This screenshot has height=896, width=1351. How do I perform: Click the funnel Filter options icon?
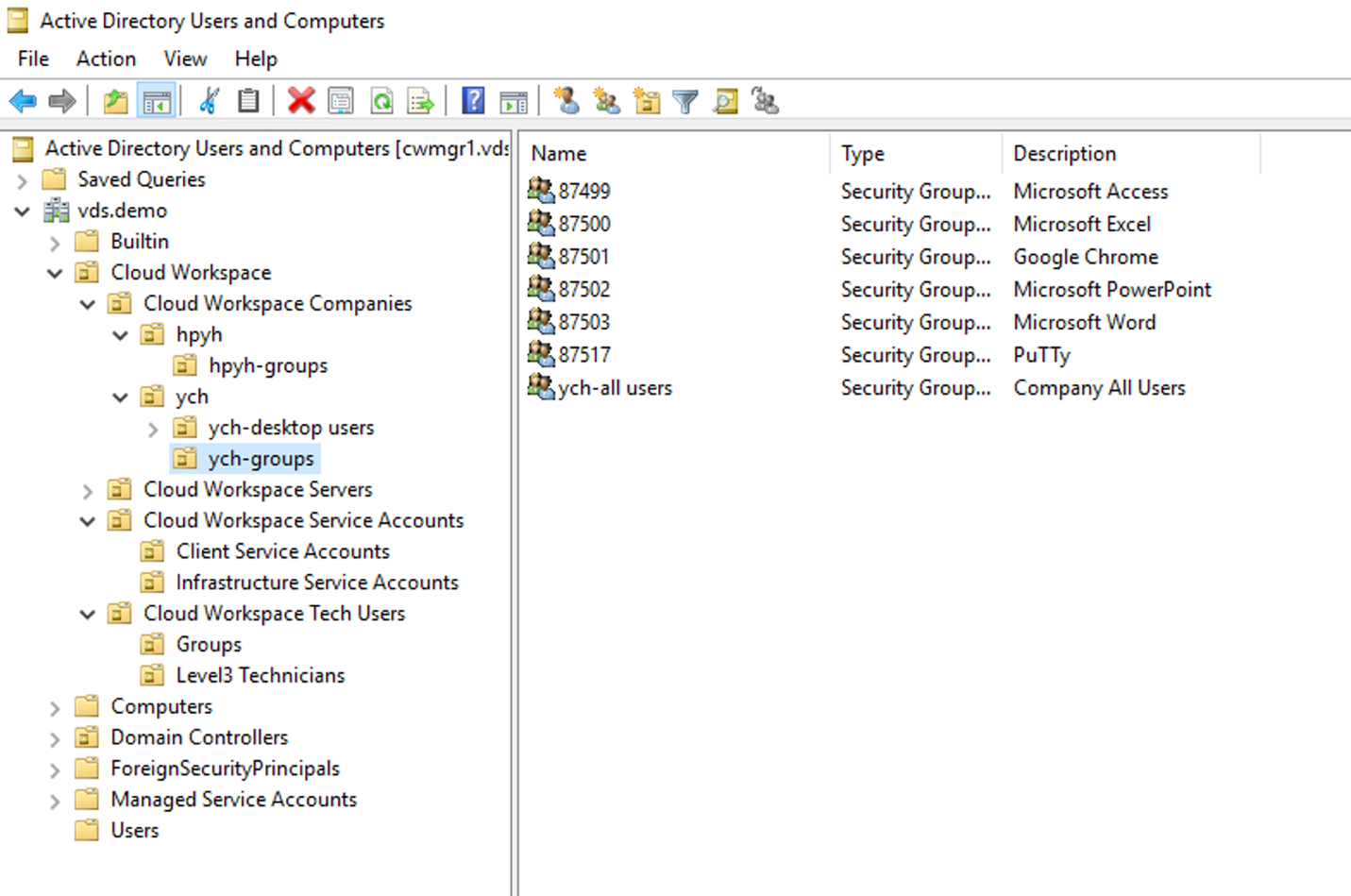coord(685,101)
